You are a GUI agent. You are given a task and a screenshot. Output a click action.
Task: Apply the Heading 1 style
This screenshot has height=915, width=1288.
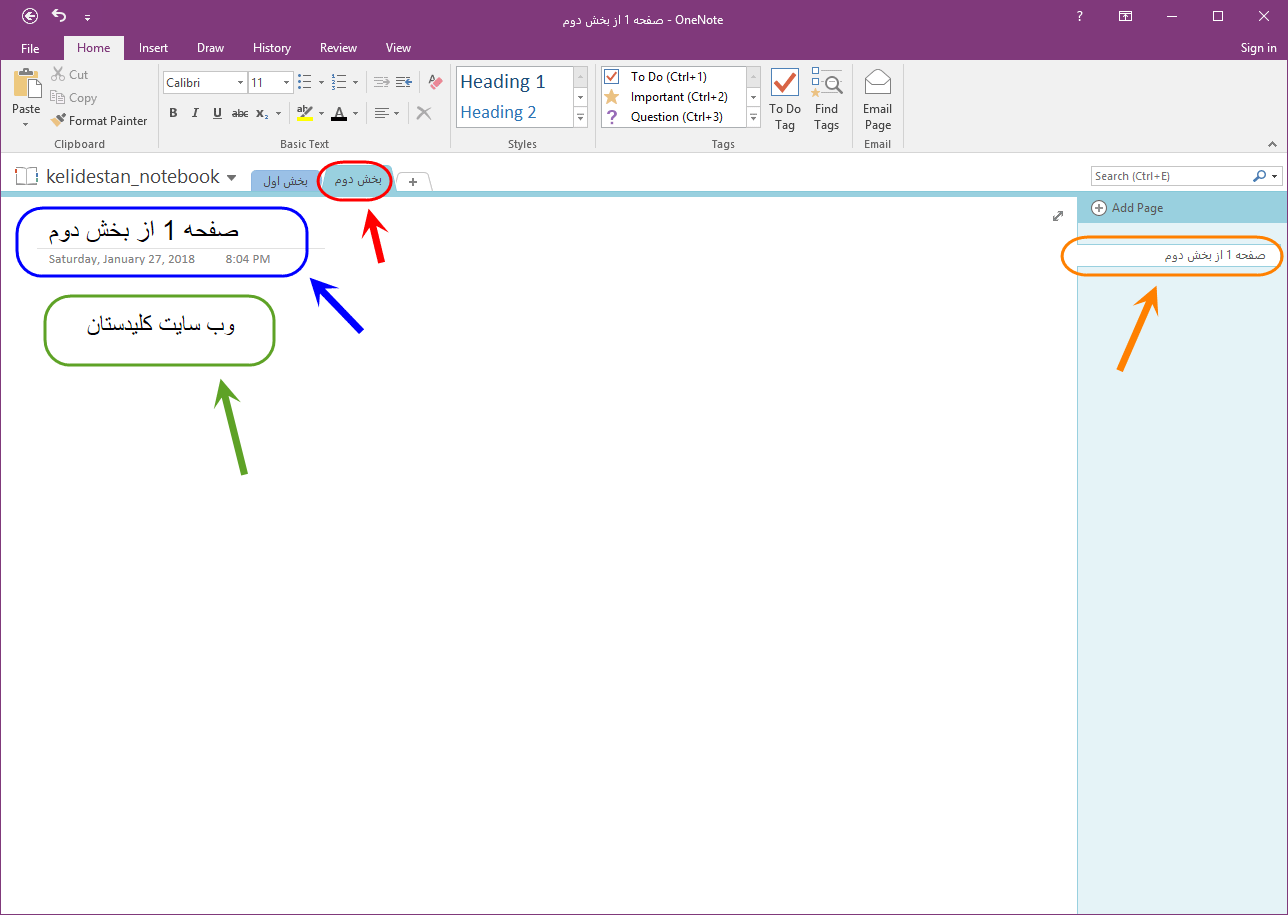(514, 82)
